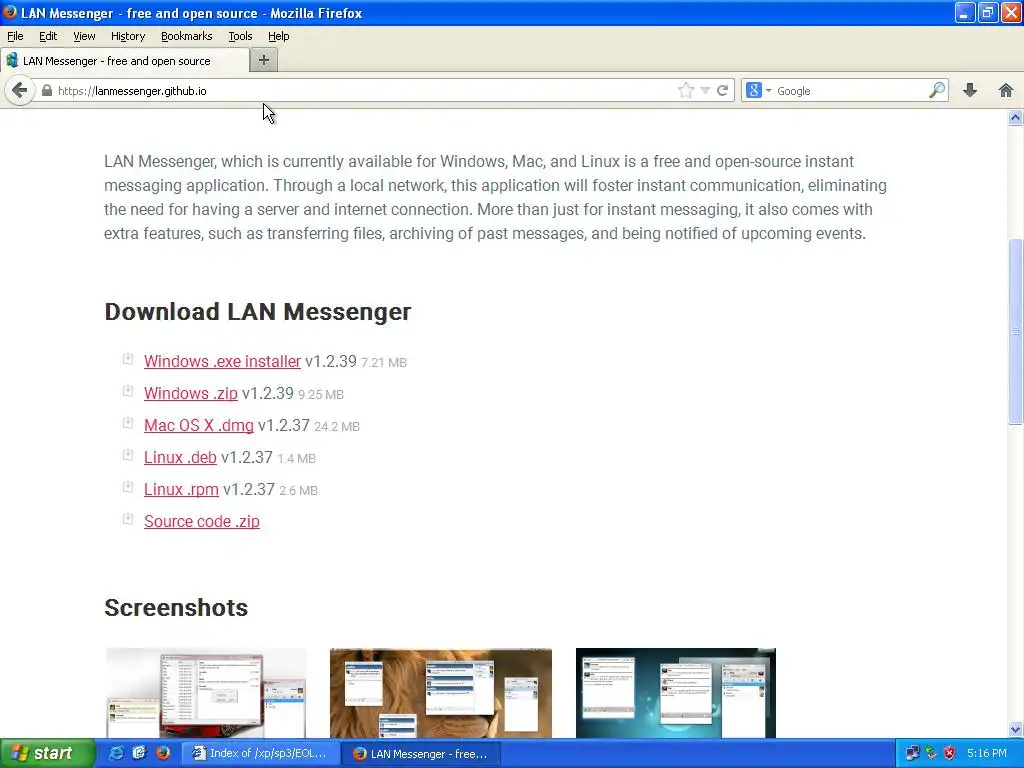Screen dimensions: 1024x768
Task: Switch to LAN Messenger taskbar button
Action: pos(422,754)
